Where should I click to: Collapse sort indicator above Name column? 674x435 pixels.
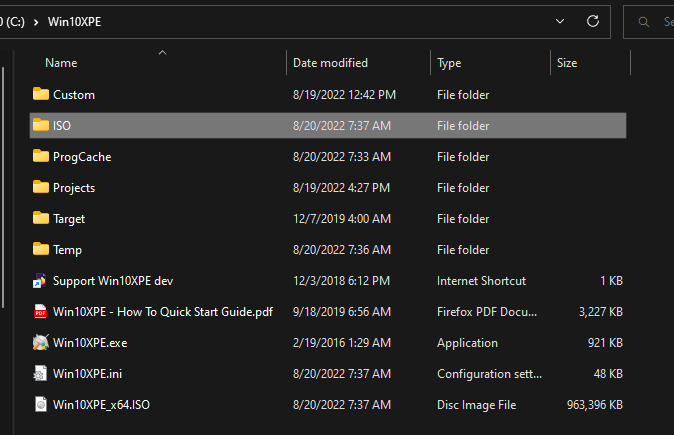tap(162, 52)
